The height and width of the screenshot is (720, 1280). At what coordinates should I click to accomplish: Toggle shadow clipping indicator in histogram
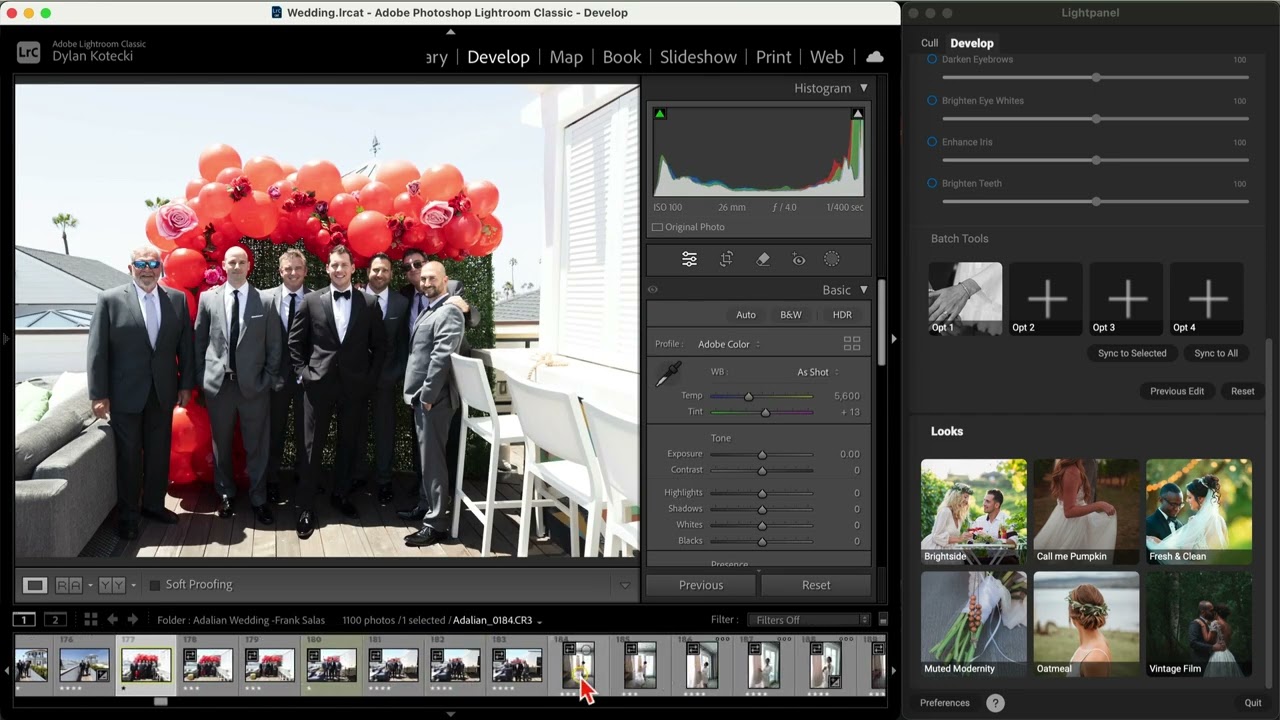659,114
